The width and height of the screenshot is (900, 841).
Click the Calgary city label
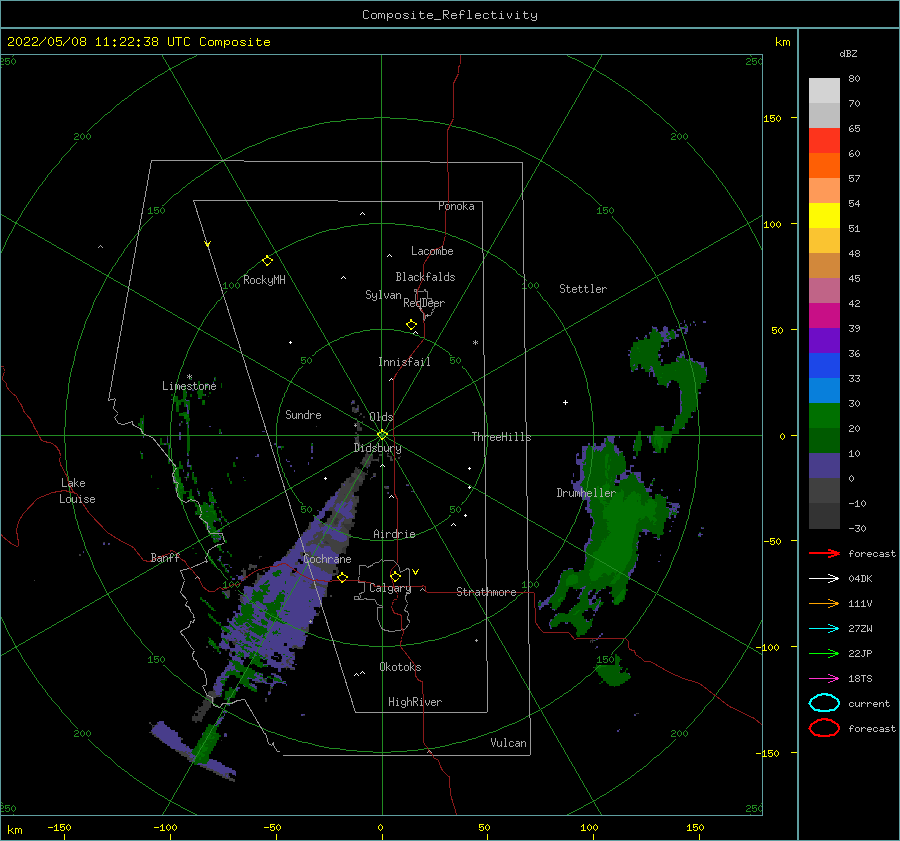390,588
